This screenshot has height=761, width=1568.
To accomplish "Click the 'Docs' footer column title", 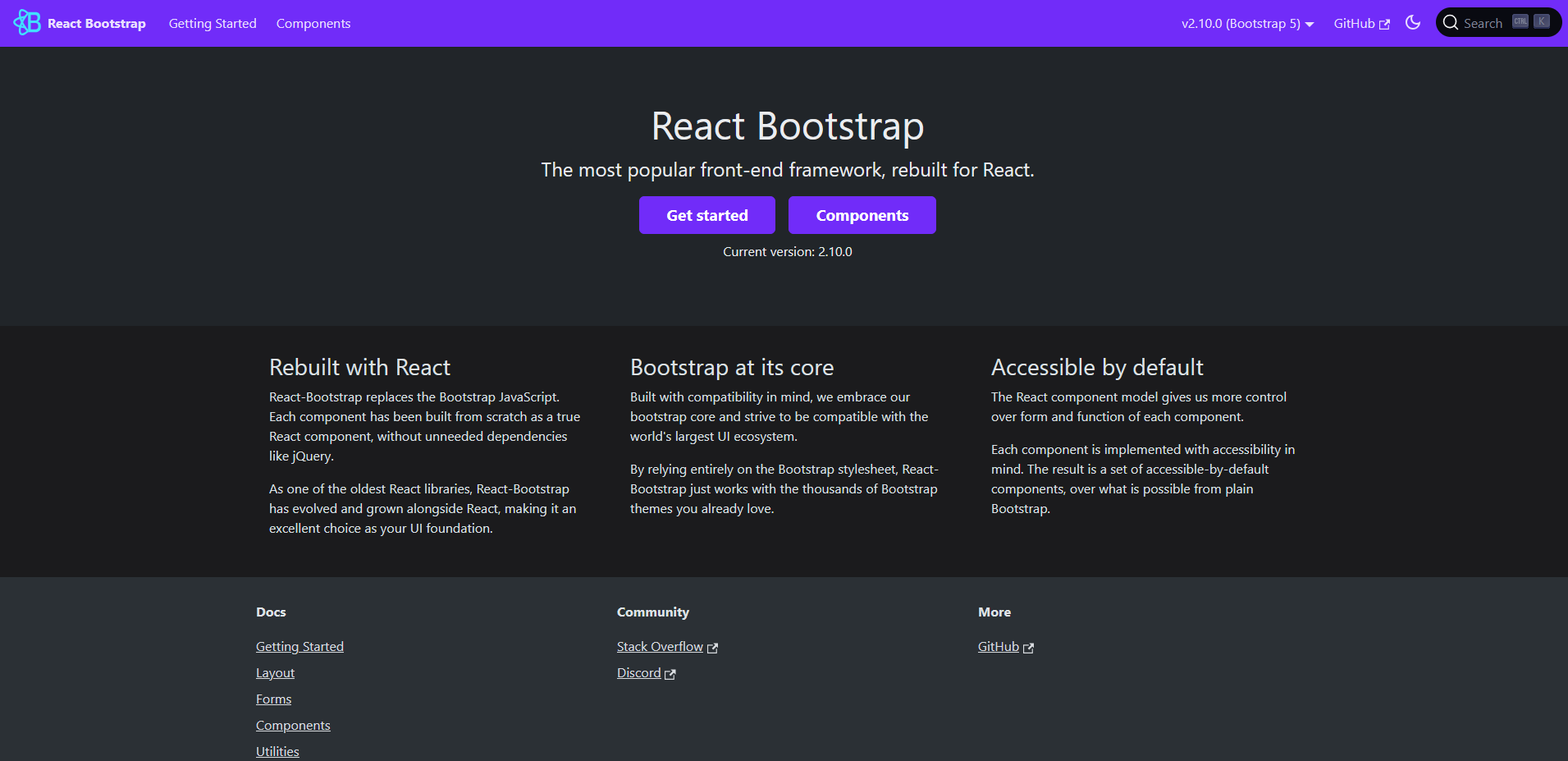I will coord(271,612).
